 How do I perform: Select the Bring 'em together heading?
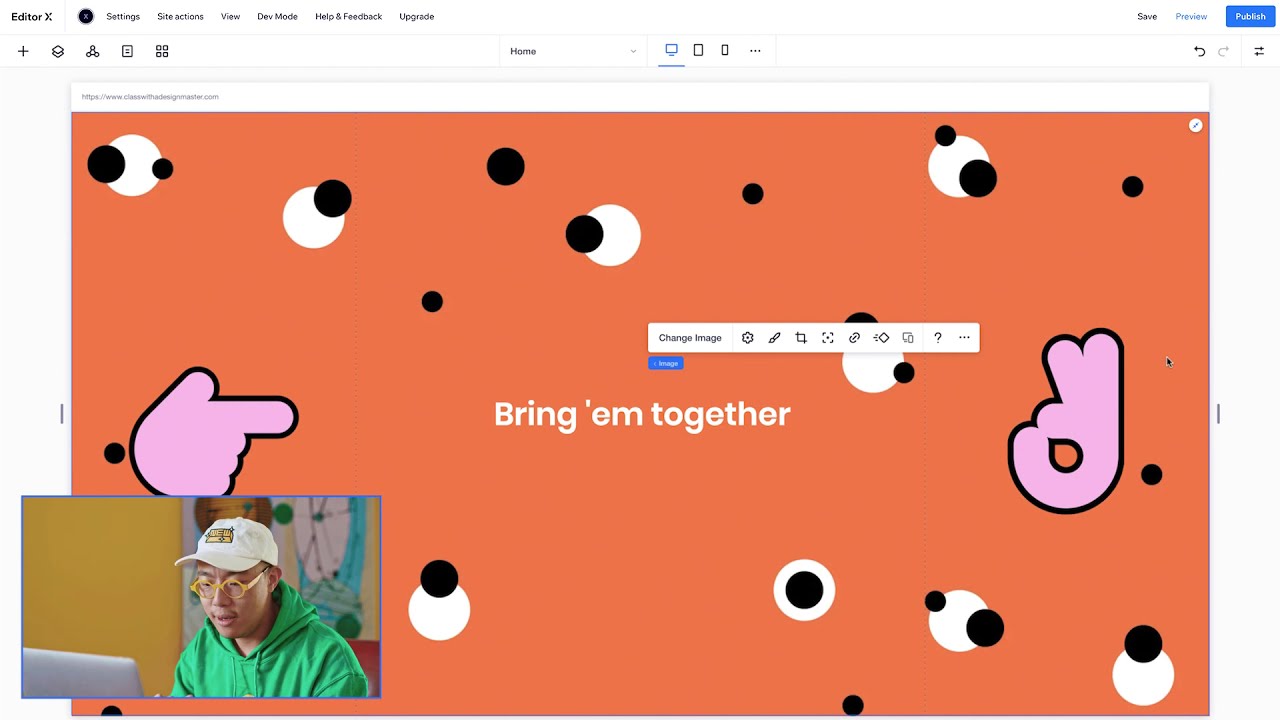coord(642,414)
